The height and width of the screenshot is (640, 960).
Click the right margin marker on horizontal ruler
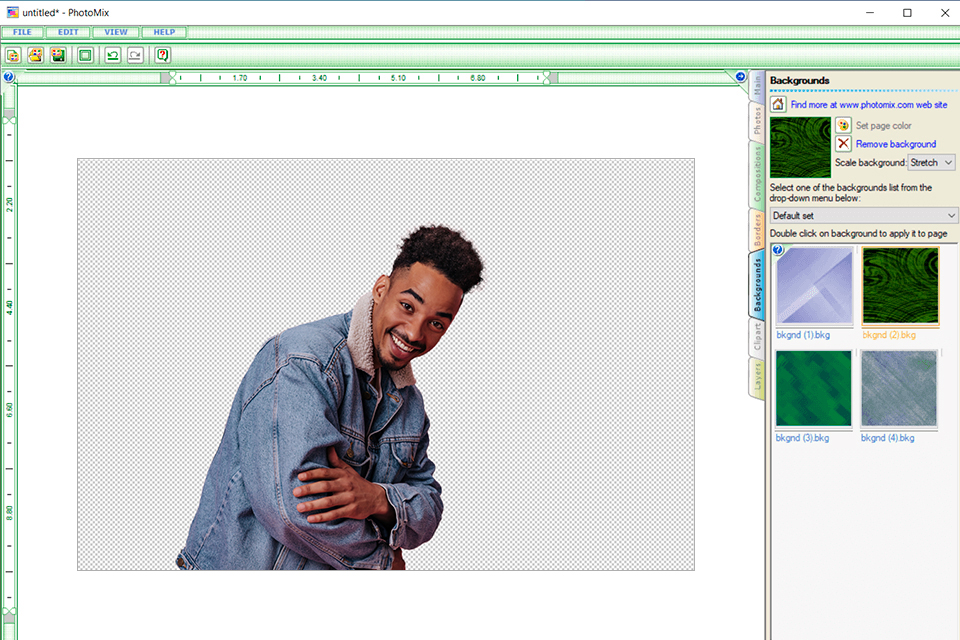click(547, 78)
